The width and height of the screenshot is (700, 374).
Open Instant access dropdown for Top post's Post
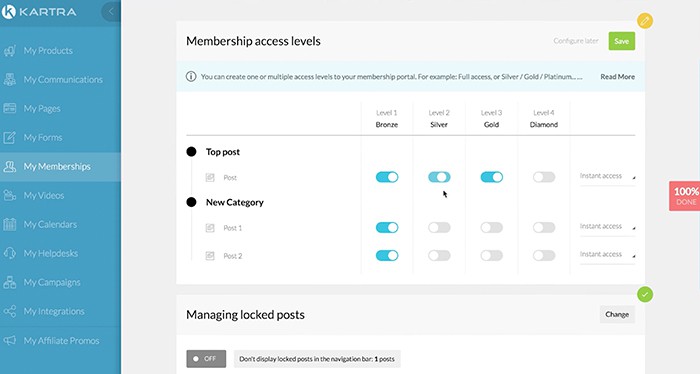point(607,176)
